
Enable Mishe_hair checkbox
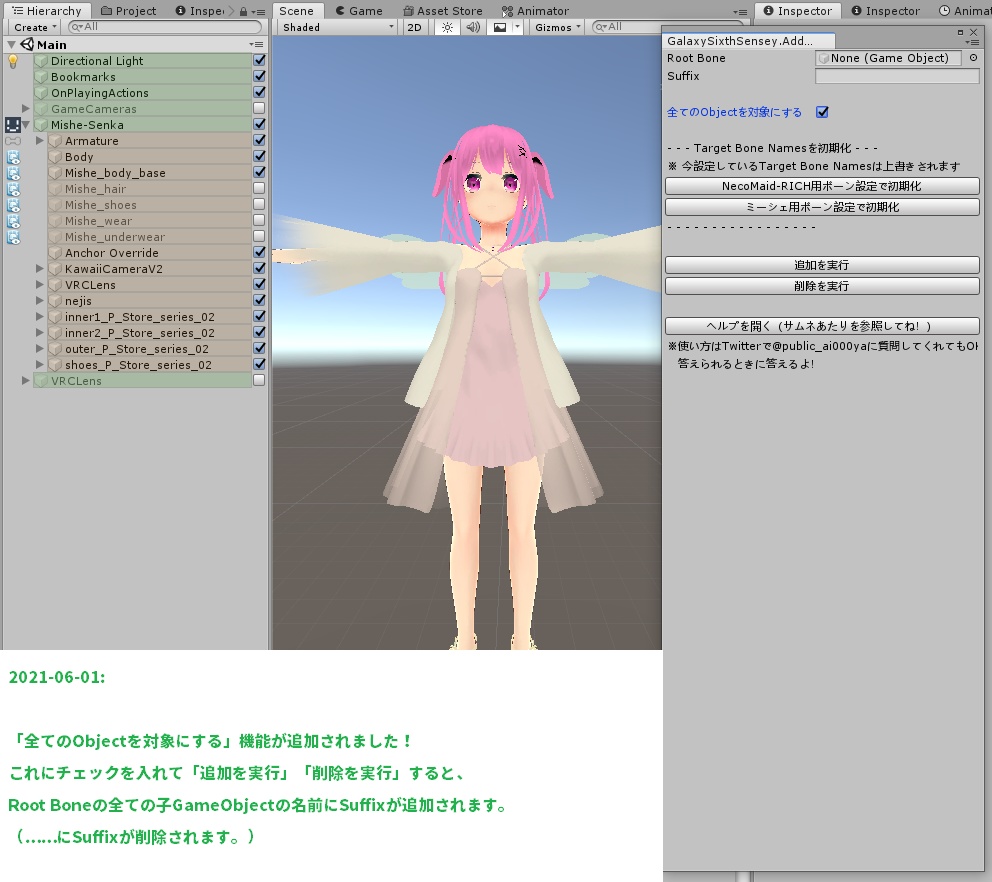pyautogui.click(x=259, y=188)
